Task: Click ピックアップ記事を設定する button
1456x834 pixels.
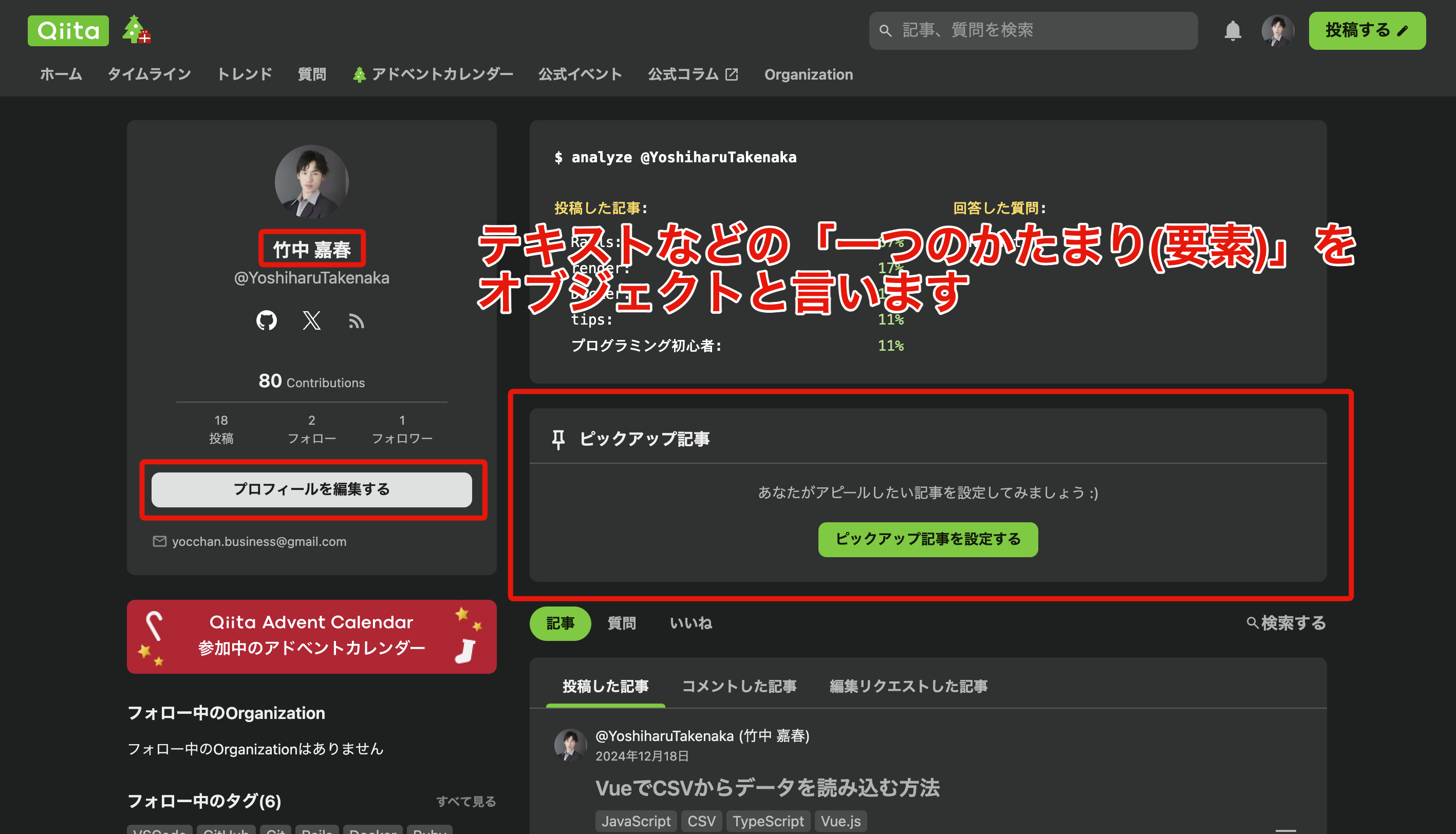Action: (928, 539)
